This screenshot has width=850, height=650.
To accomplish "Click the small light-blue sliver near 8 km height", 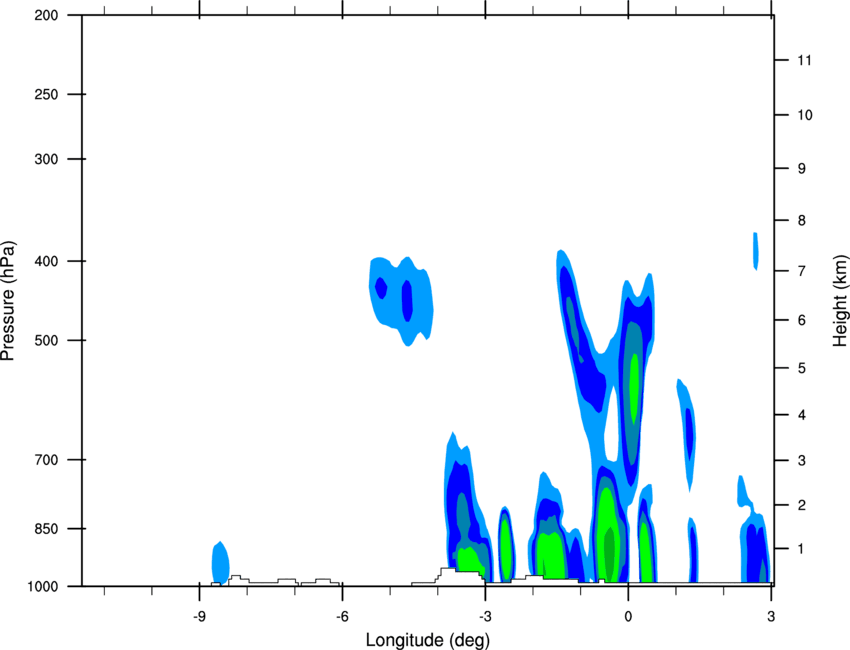I will [x=756, y=251].
